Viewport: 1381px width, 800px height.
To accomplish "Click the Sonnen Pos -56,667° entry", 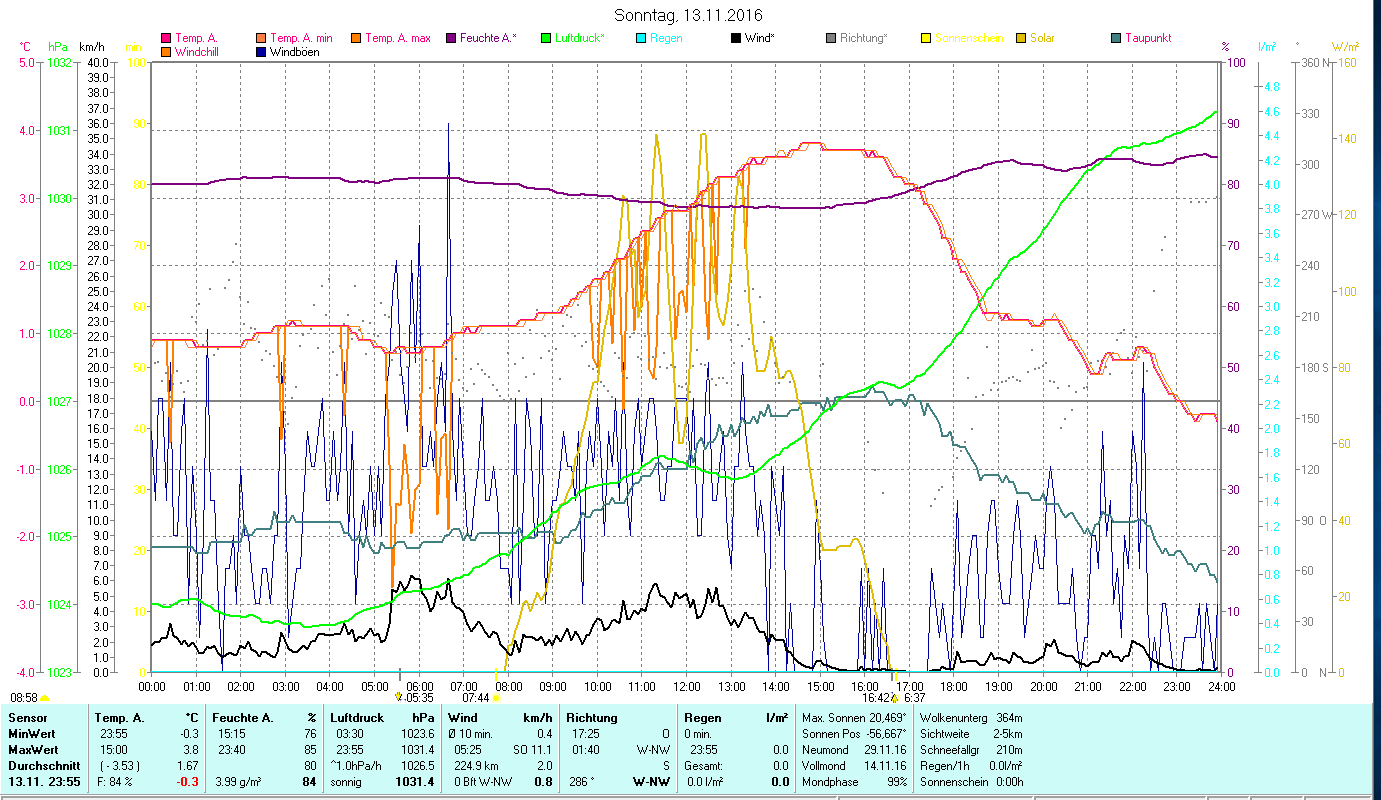I will [854, 734].
